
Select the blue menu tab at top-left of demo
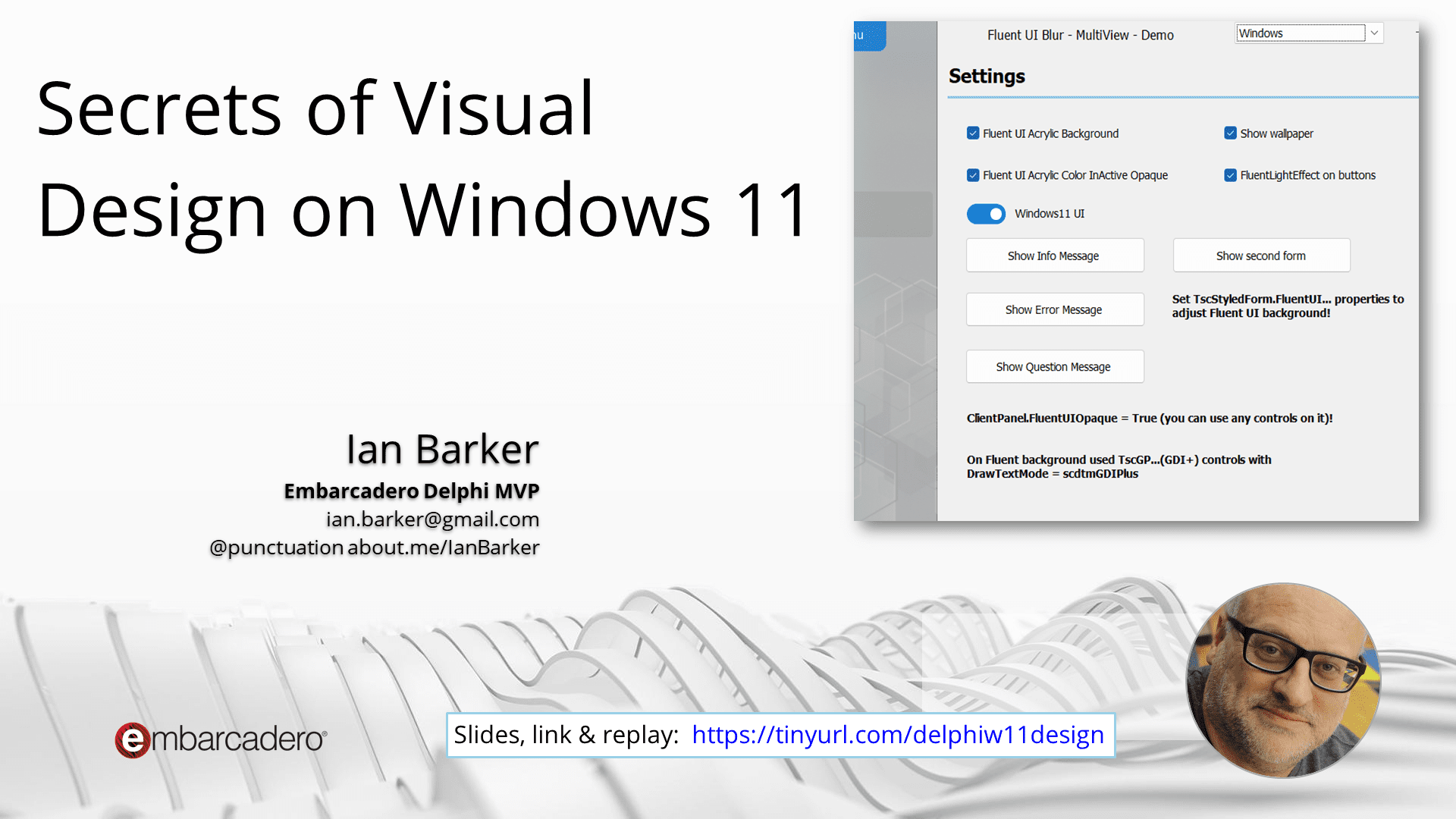click(x=870, y=36)
